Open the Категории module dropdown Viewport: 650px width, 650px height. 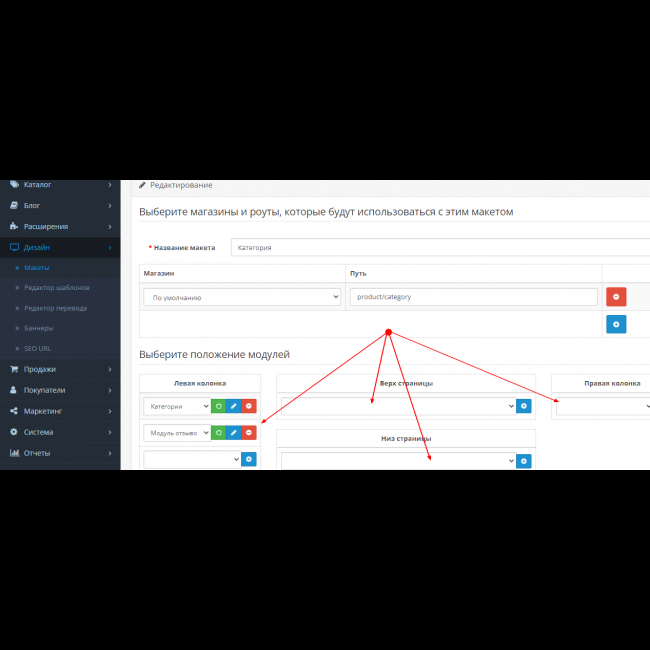click(x=176, y=406)
